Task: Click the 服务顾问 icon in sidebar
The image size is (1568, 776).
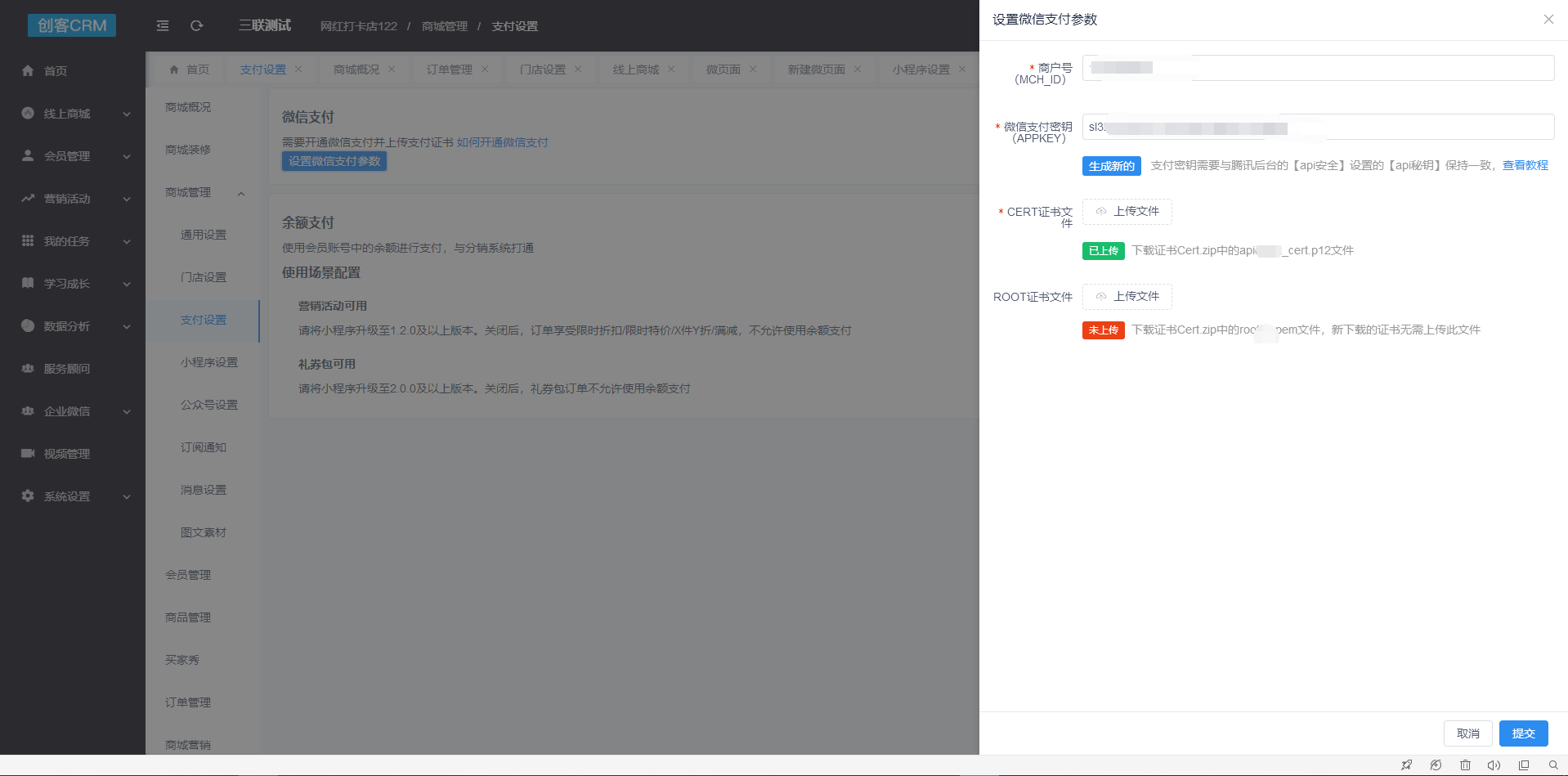Action: pos(28,369)
